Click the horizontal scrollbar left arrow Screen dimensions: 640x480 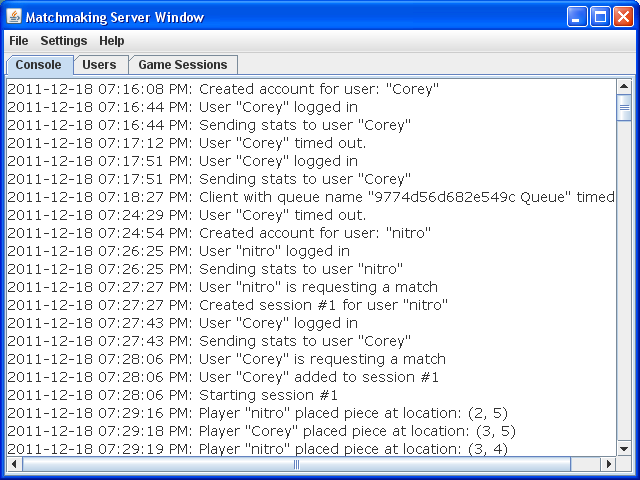(14, 465)
